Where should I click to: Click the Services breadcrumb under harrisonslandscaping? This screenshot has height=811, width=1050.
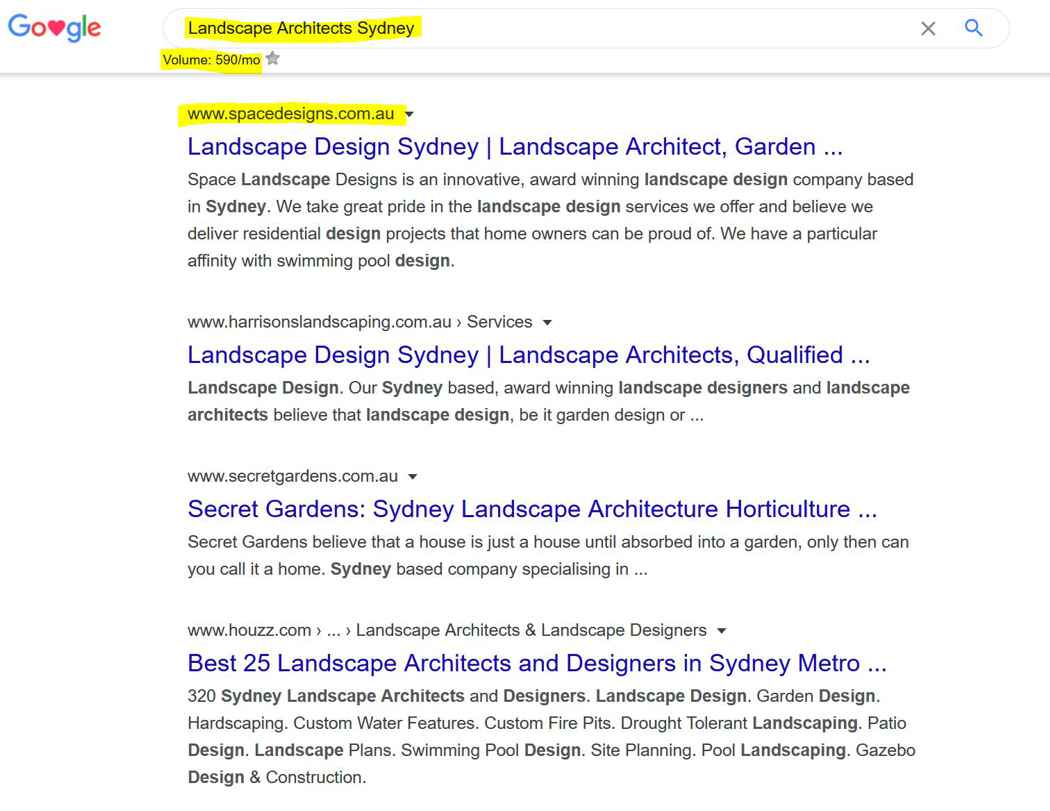(501, 322)
